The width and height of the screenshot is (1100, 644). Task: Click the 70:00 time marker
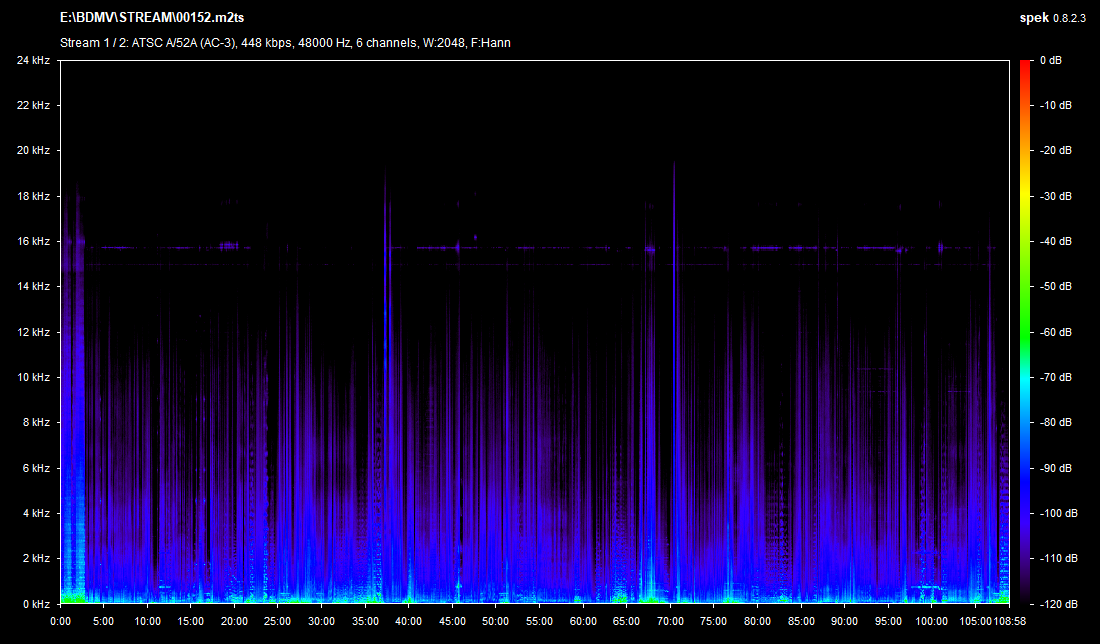(670, 620)
